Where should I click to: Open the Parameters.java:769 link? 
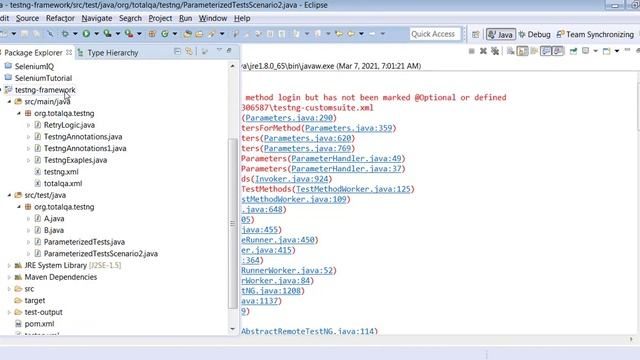[x=307, y=148]
